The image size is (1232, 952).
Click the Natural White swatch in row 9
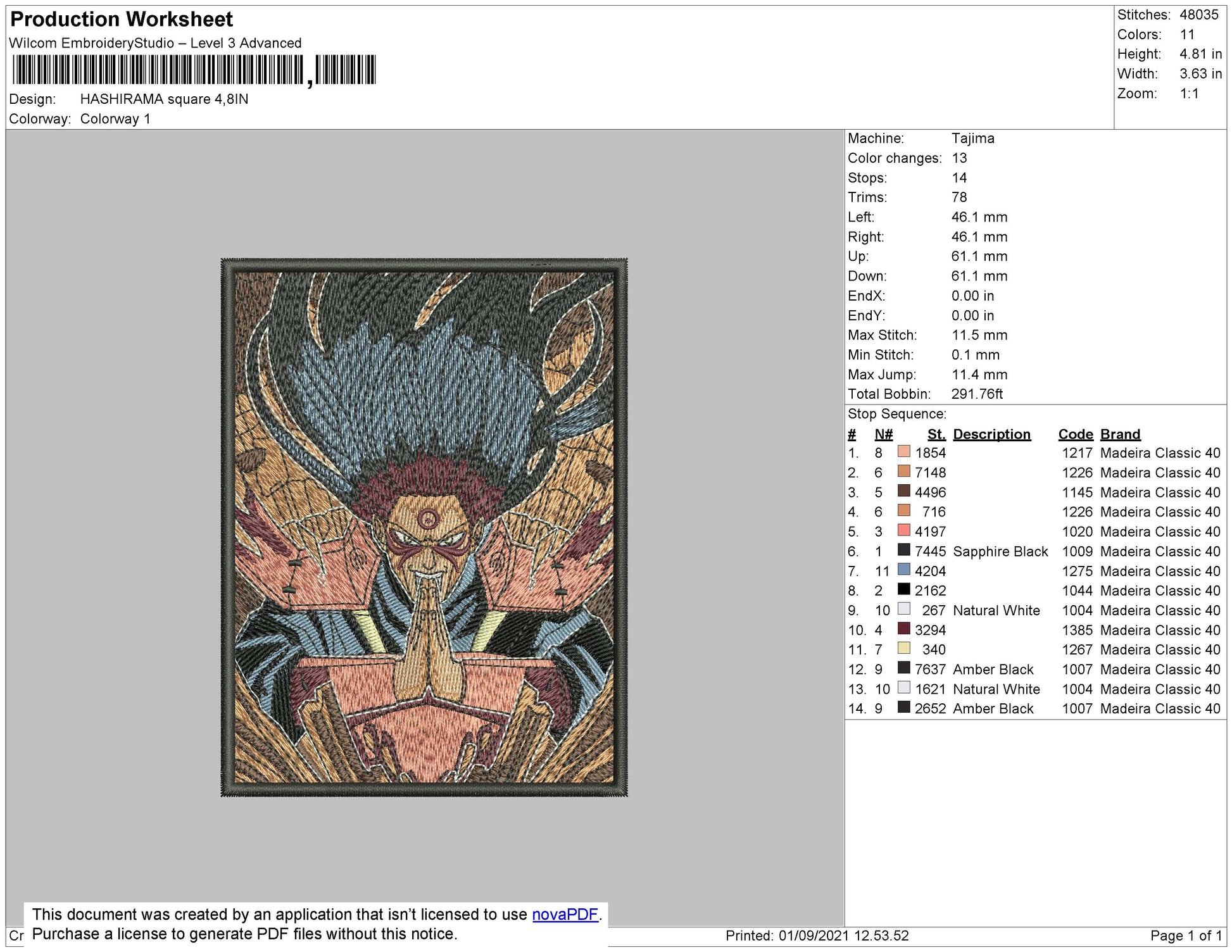(x=903, y=610)
